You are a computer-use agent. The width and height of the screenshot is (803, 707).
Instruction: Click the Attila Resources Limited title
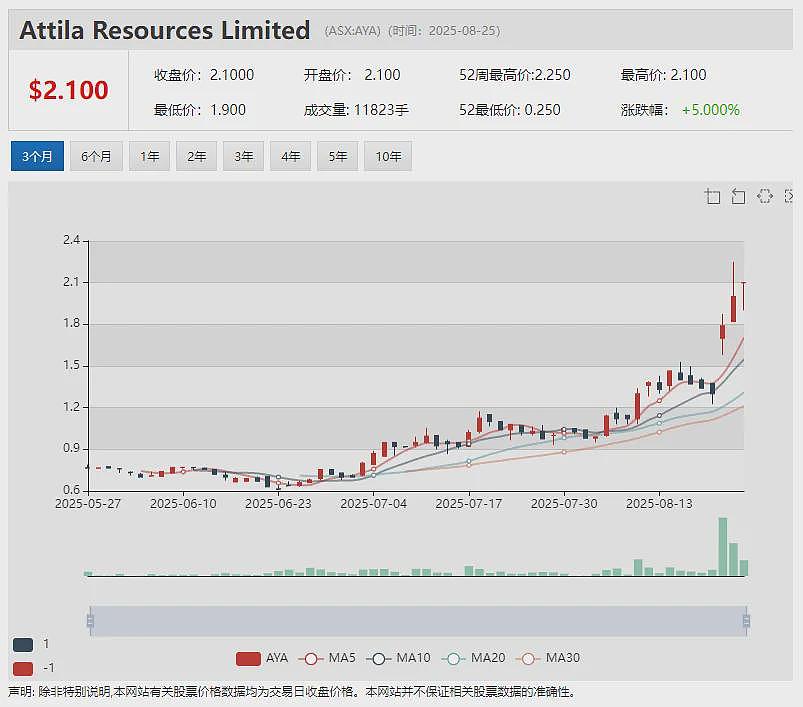(165, 30)
